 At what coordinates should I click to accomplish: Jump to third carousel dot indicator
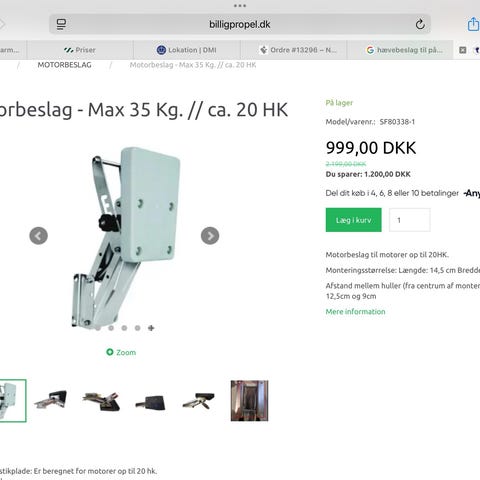[124, 328]
